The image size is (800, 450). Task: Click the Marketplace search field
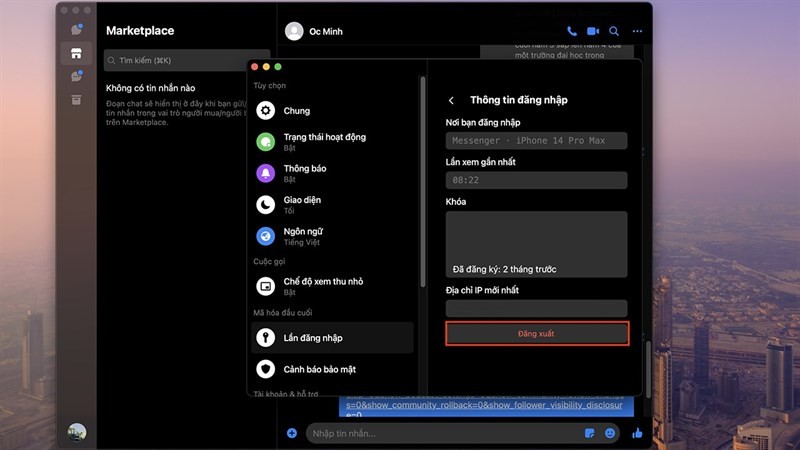coord(187,60)
